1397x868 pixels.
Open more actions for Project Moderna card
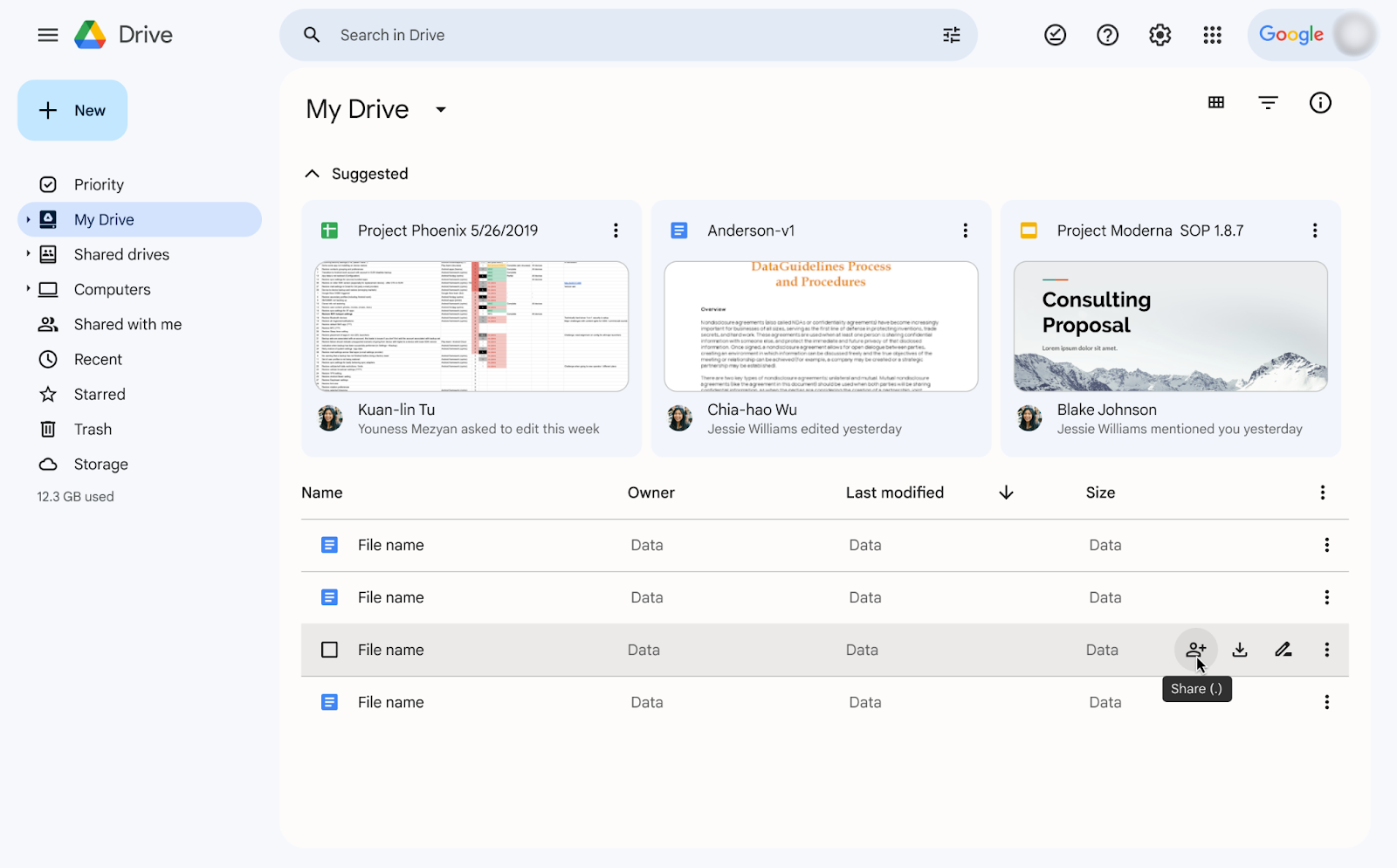click(x=1315, y=231)
